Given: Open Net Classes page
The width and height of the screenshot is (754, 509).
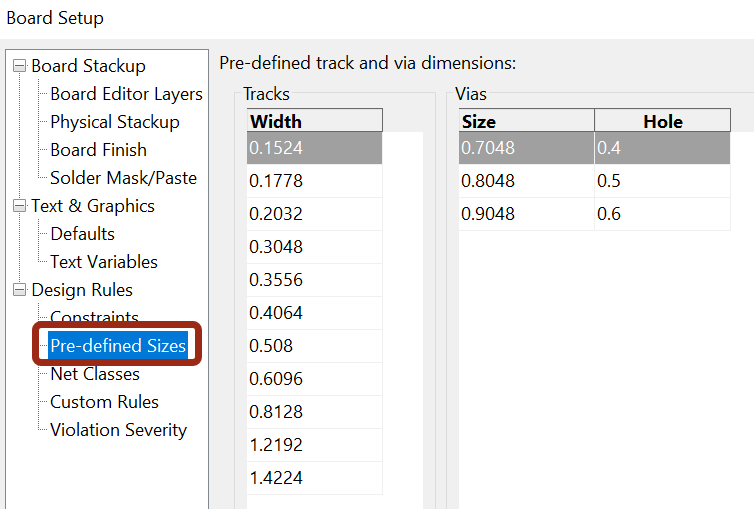Looking at the screenshot, I should [x=95, y=374].
